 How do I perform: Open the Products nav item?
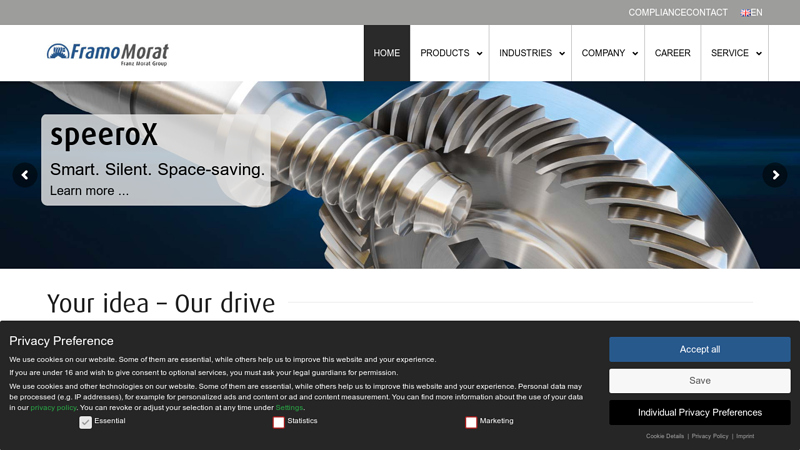tap(445, 53)
